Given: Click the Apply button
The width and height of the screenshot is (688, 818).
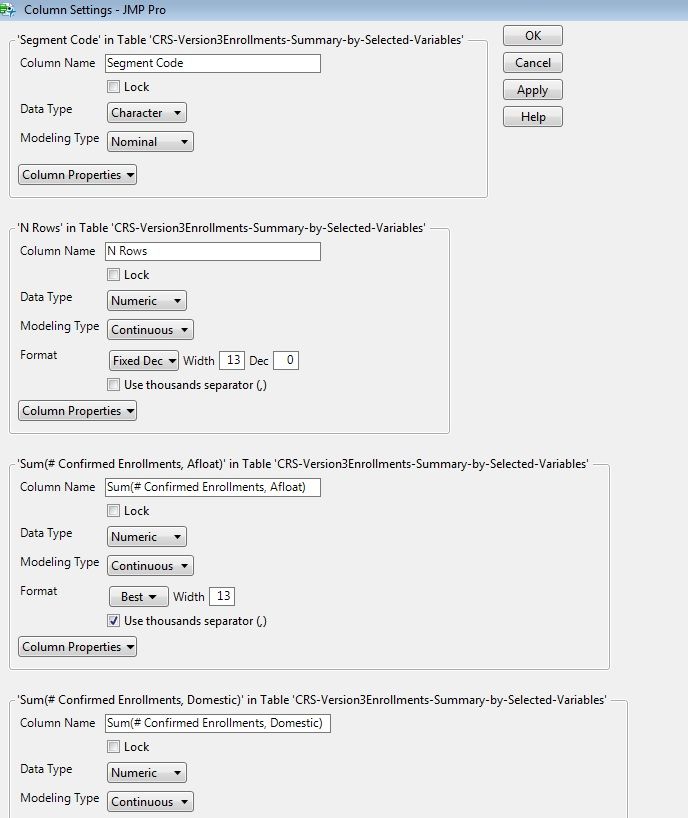Looking at the screenshot, I should (532, 89).
